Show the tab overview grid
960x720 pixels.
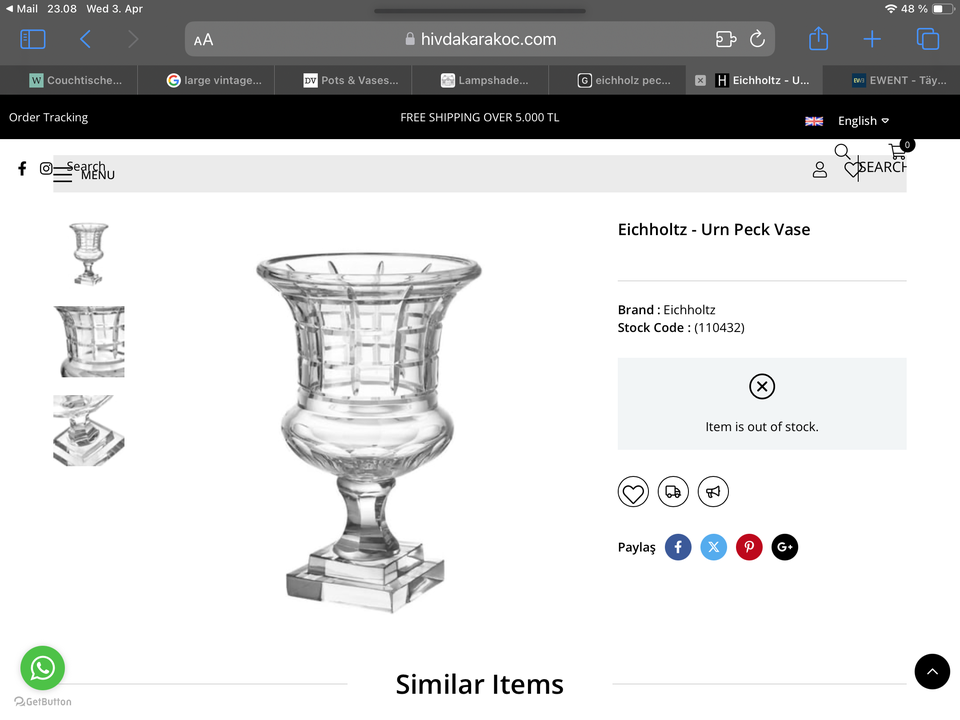click(x=927, y=39)
